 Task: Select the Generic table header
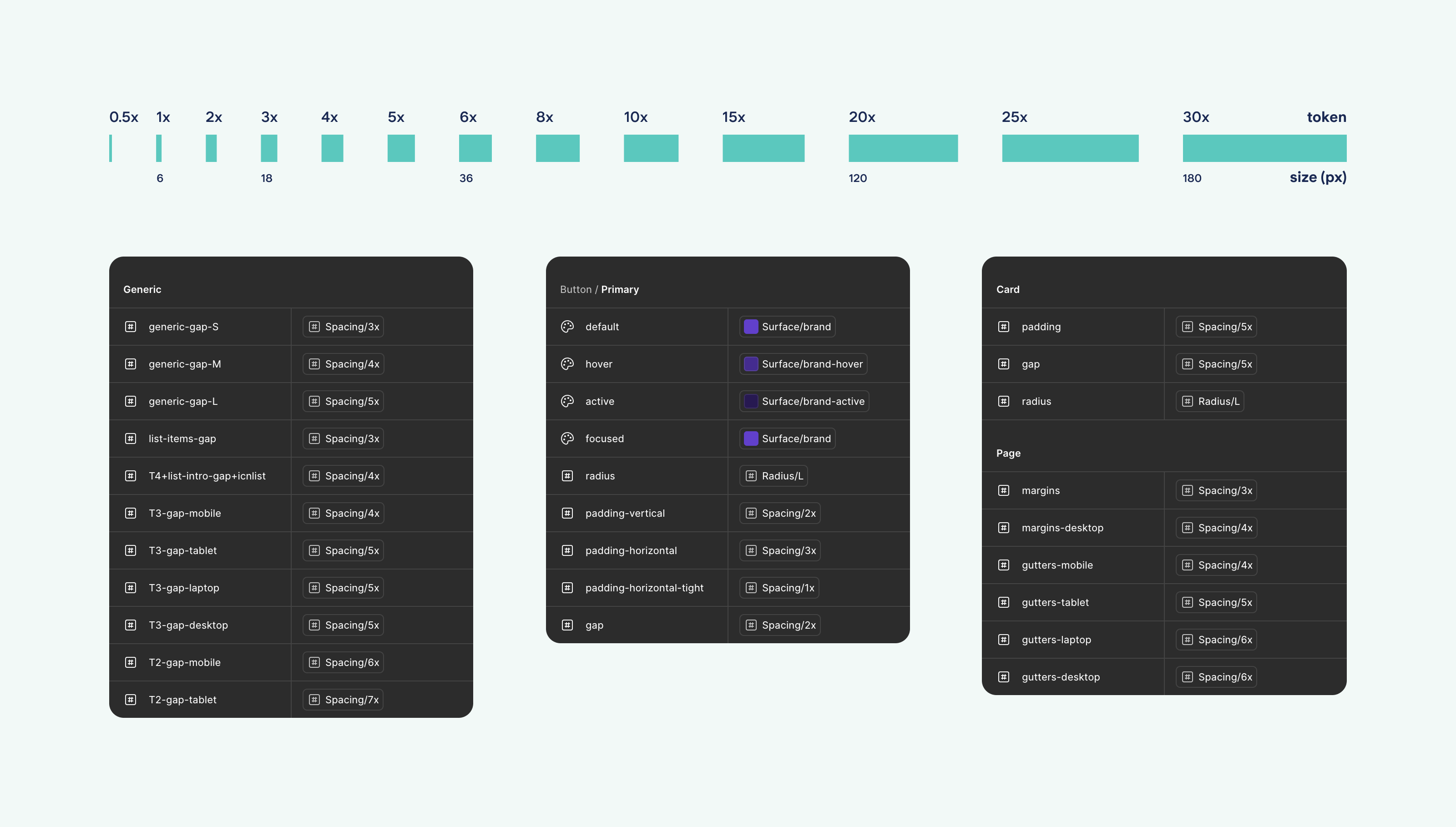142,290
